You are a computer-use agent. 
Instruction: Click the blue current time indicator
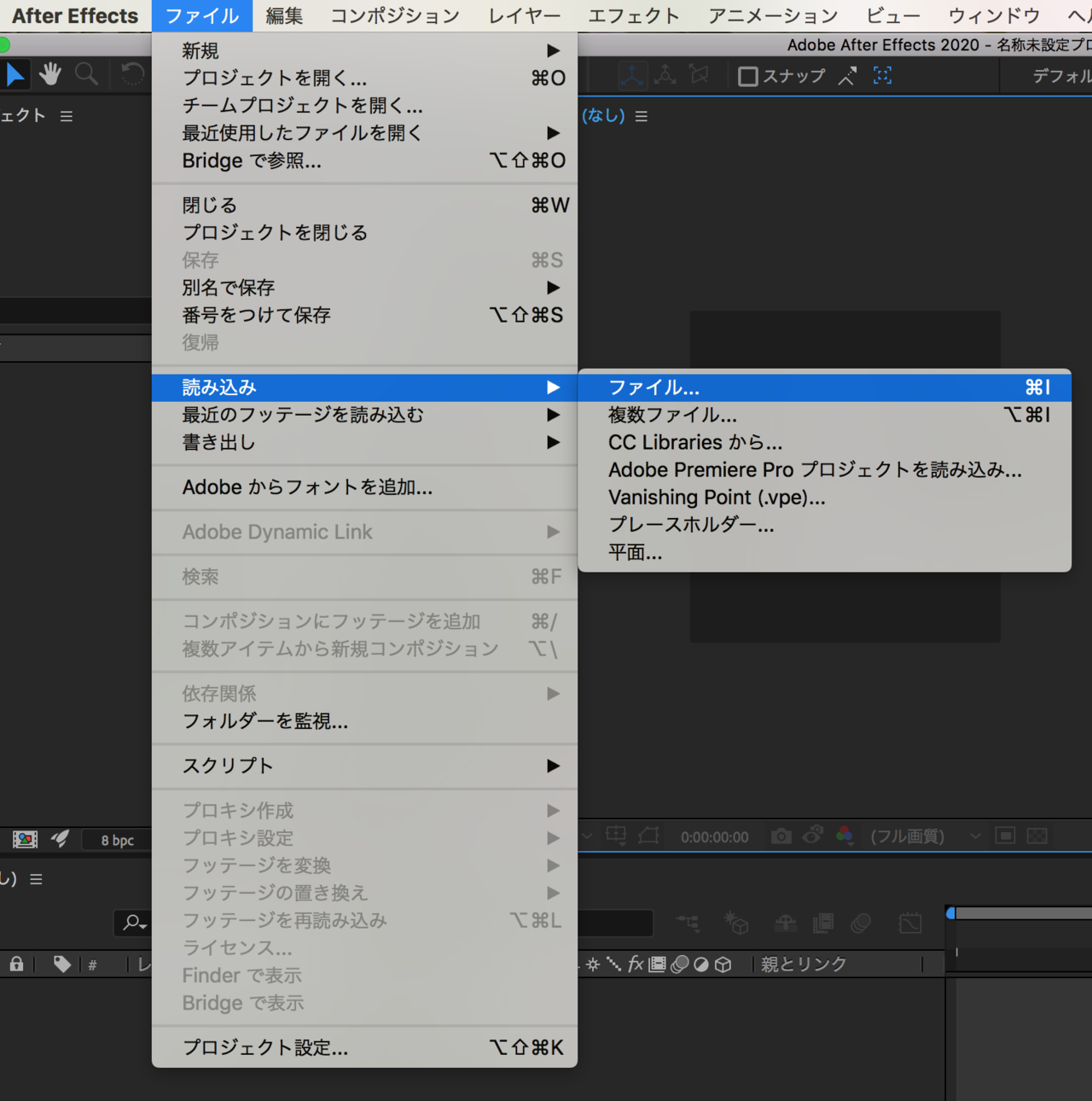950,913
